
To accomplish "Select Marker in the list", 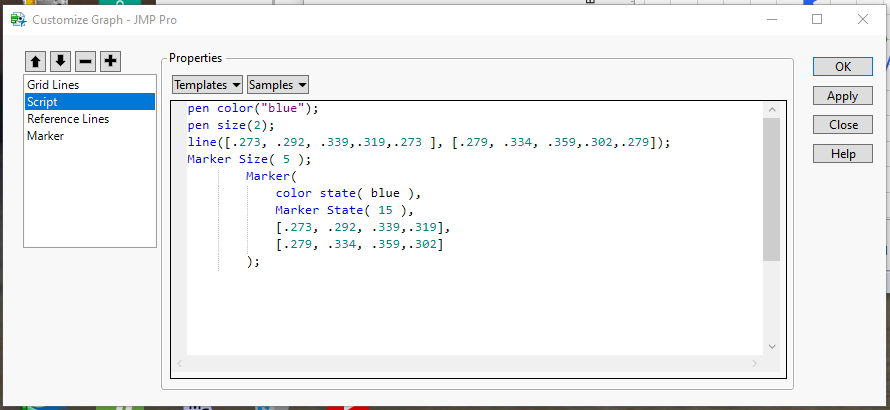I will click(90, 136).
